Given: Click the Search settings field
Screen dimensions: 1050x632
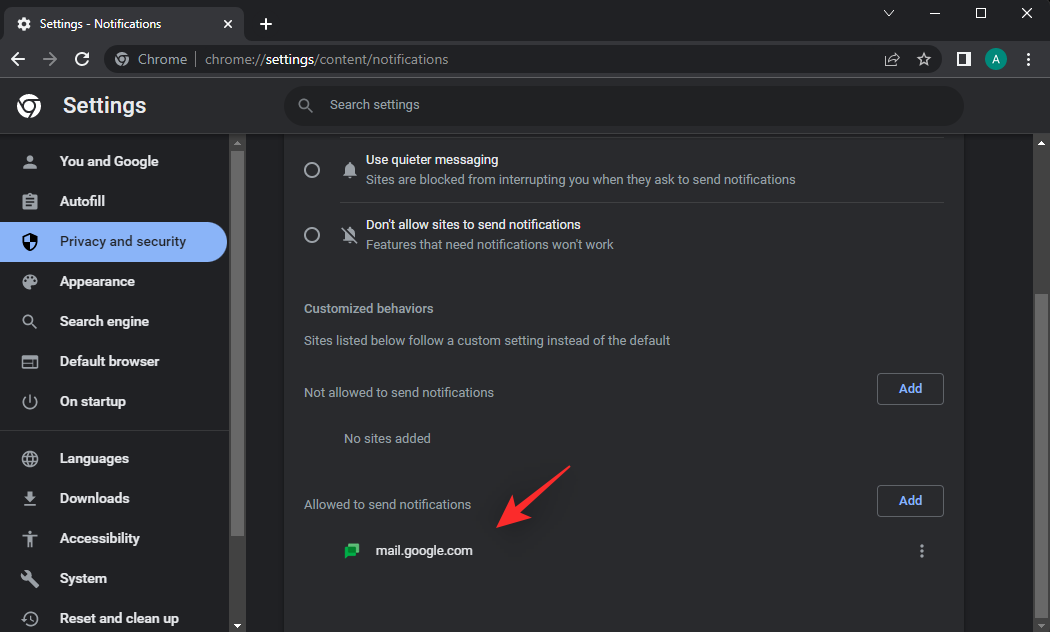Looking at the screenshot, I should pyautogui.click(x=623, y=105).
